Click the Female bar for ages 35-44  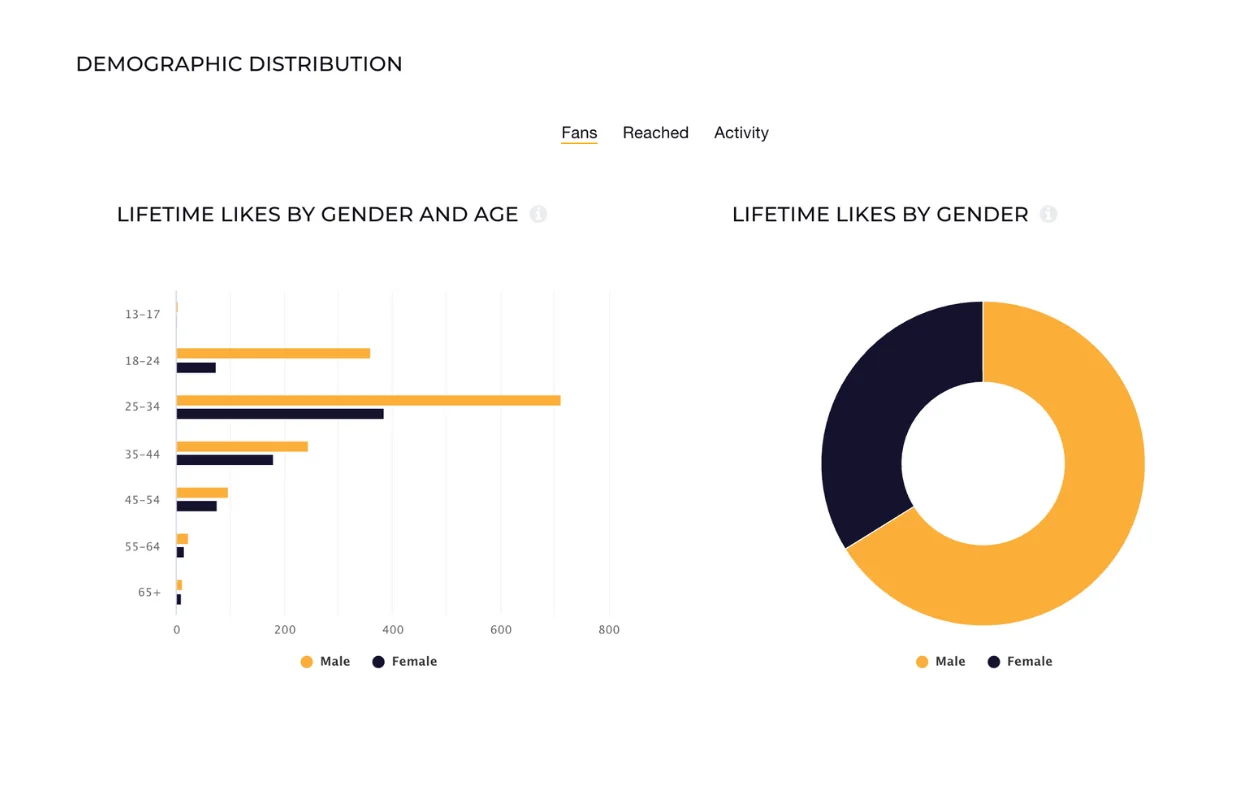[225, 460]
